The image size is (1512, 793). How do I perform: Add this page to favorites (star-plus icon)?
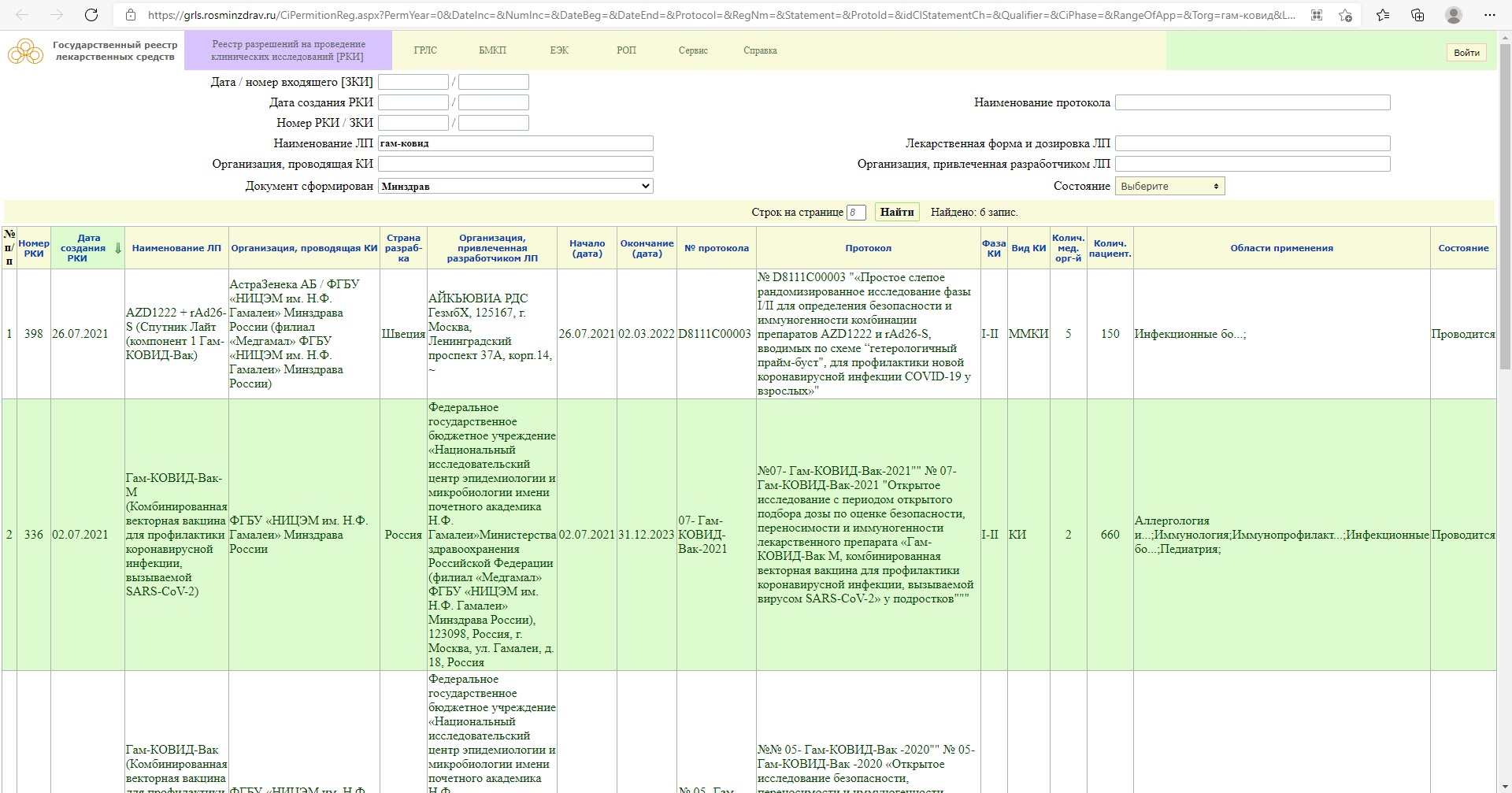coord(1345,15)
